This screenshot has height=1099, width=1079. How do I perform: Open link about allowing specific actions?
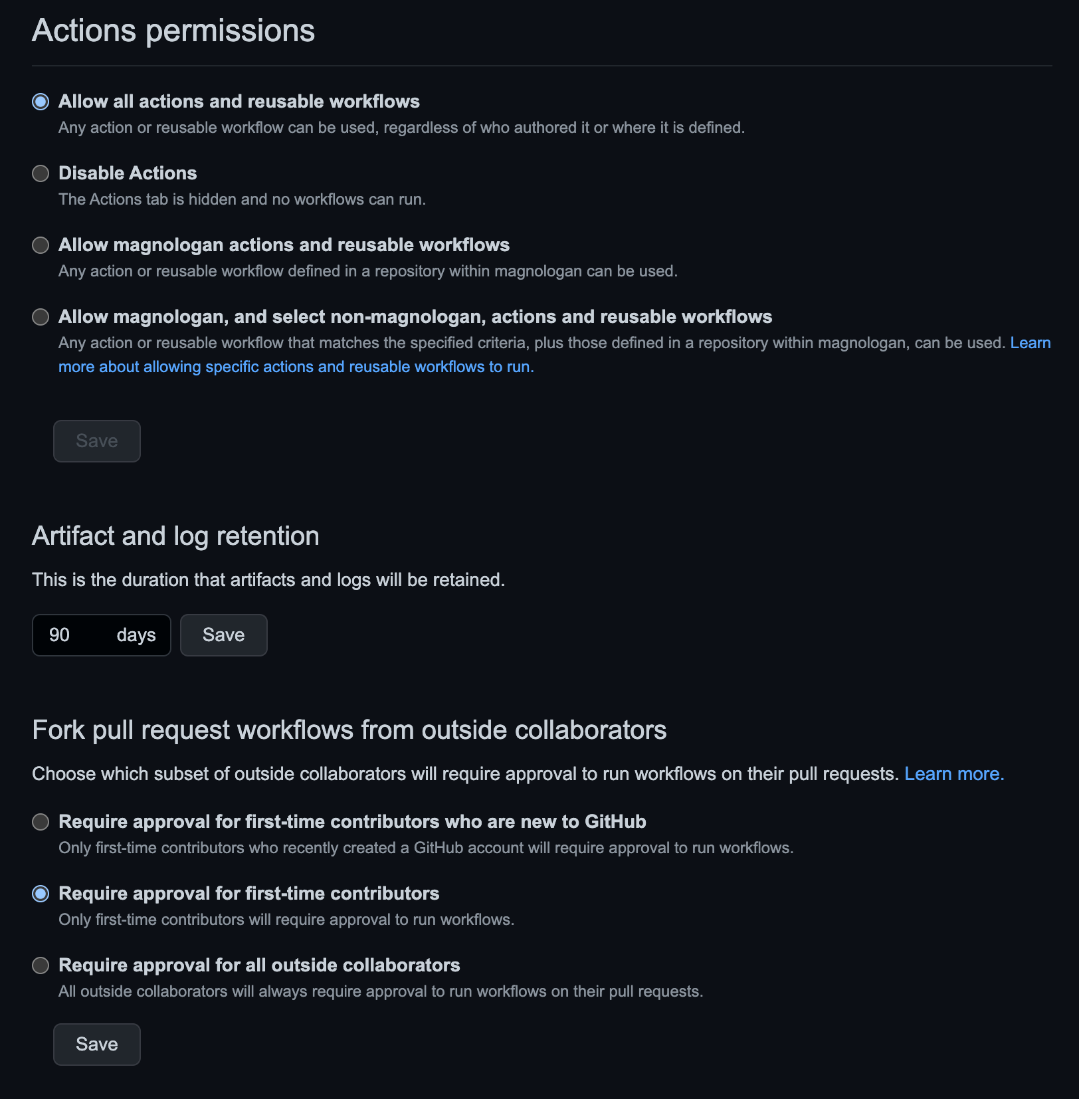pyautogui.click(x=296, y=367)
